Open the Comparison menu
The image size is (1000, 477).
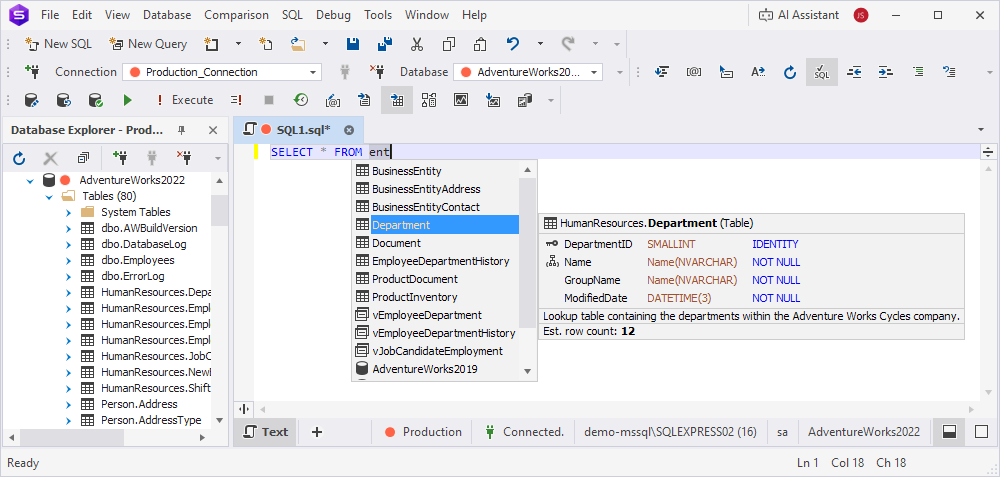point(236,15)
